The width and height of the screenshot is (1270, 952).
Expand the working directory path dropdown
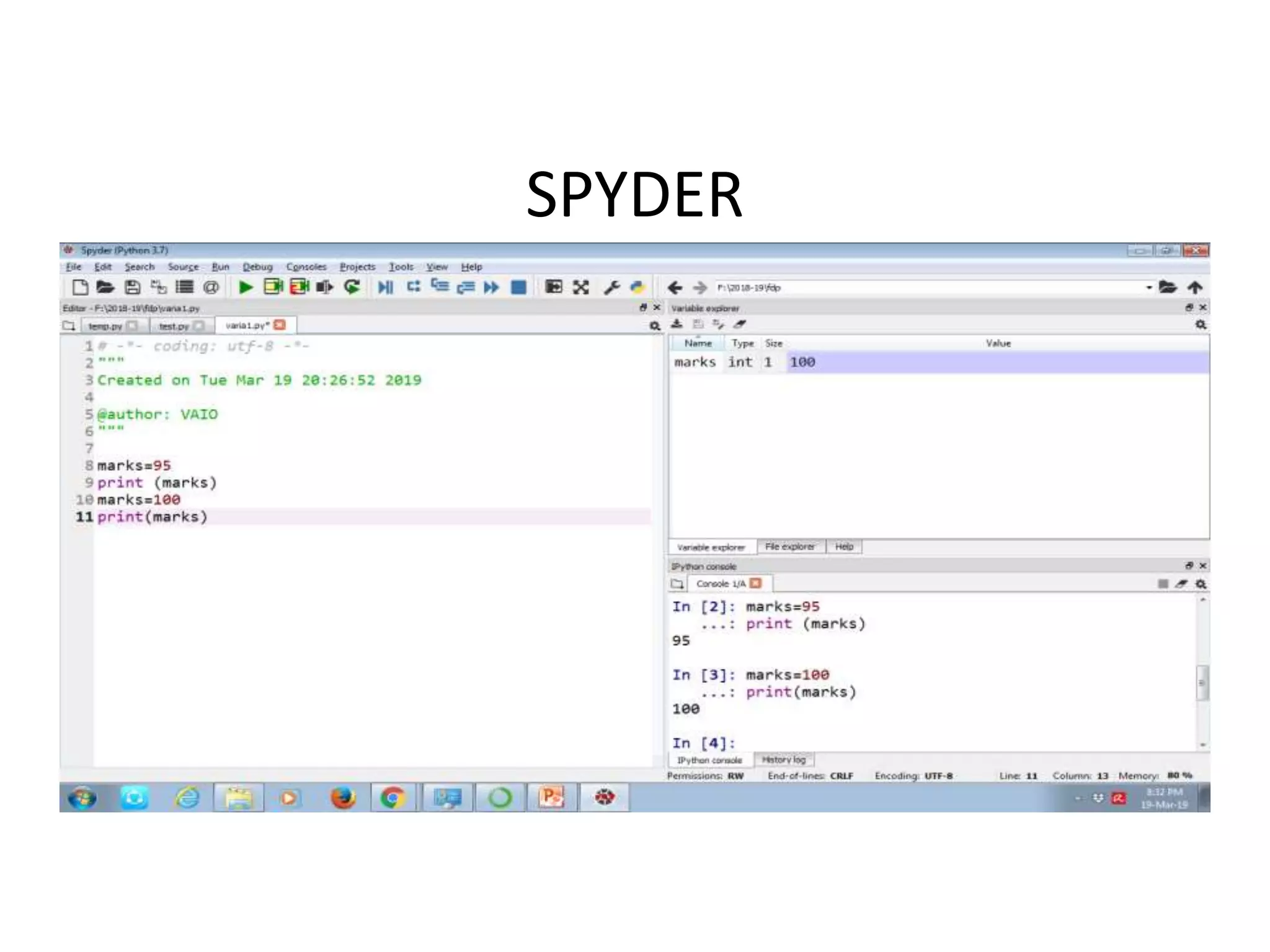pos(1148,288)
